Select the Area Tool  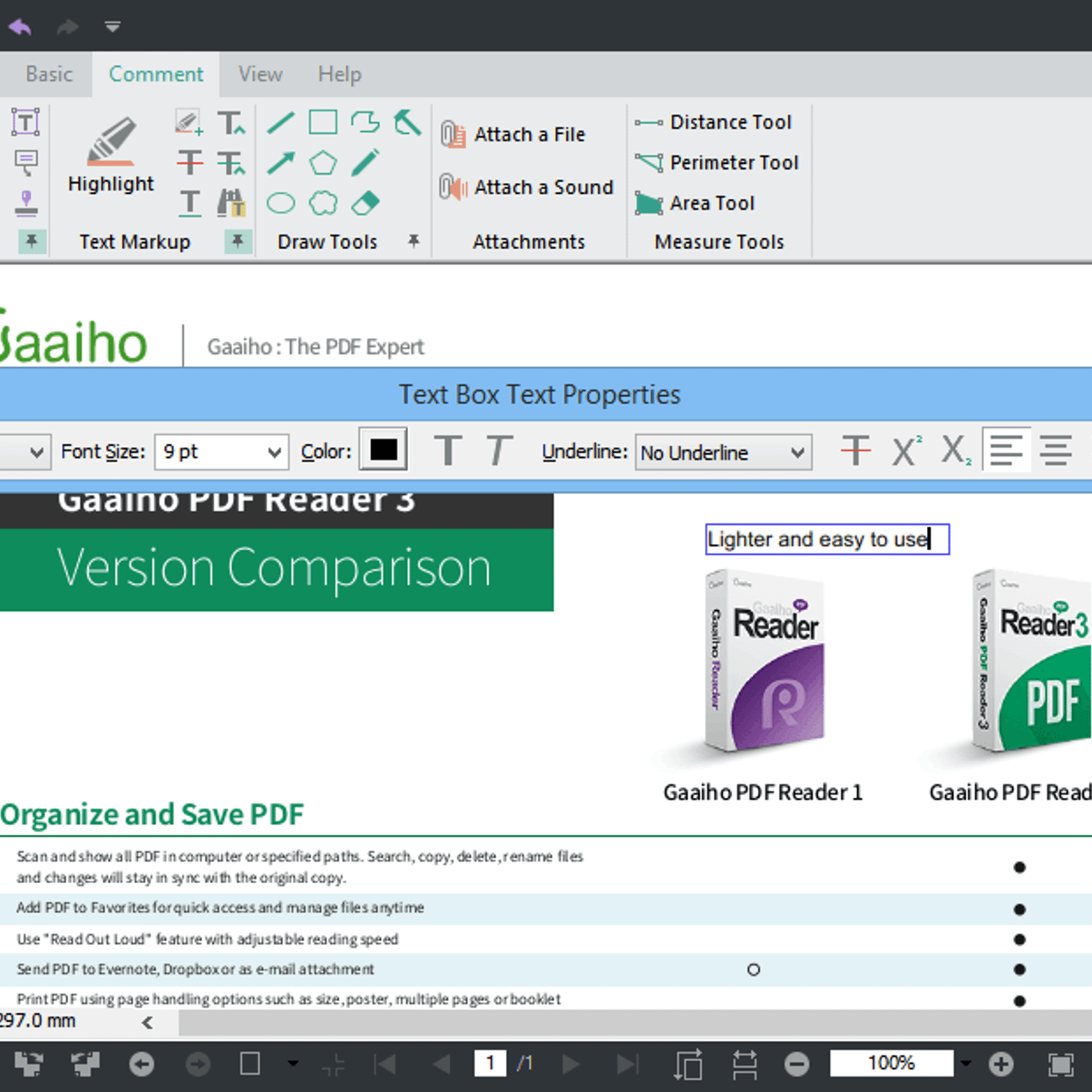695,203
